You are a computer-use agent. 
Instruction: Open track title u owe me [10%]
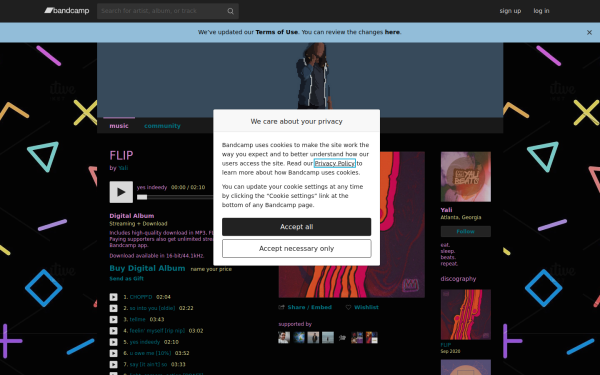[150, 353]
